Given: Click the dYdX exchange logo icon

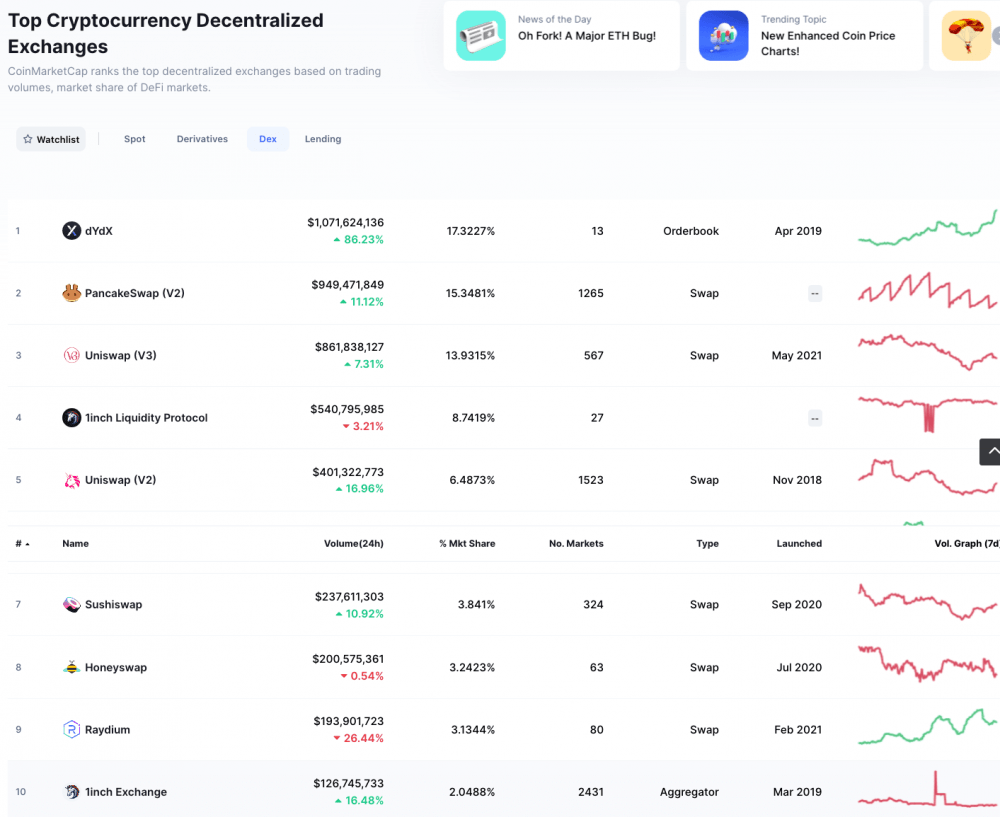Looking at the screenshot, I should 71,230.
